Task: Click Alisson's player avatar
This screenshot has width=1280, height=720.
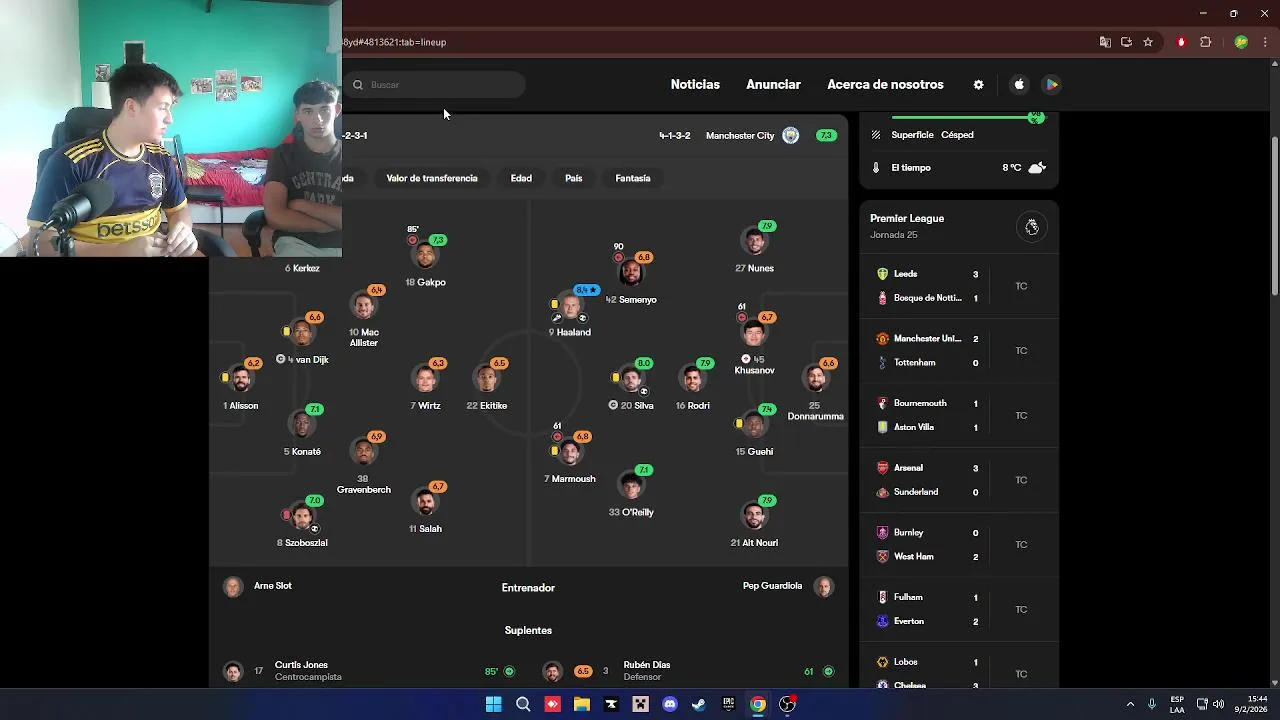Action: 241,380
